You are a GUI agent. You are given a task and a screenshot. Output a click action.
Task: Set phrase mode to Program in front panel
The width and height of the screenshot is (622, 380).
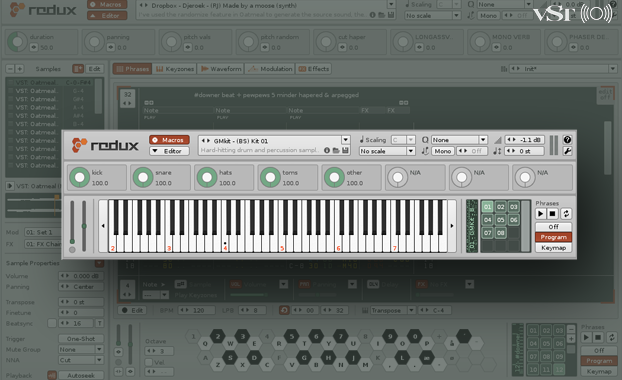point(553,237)
